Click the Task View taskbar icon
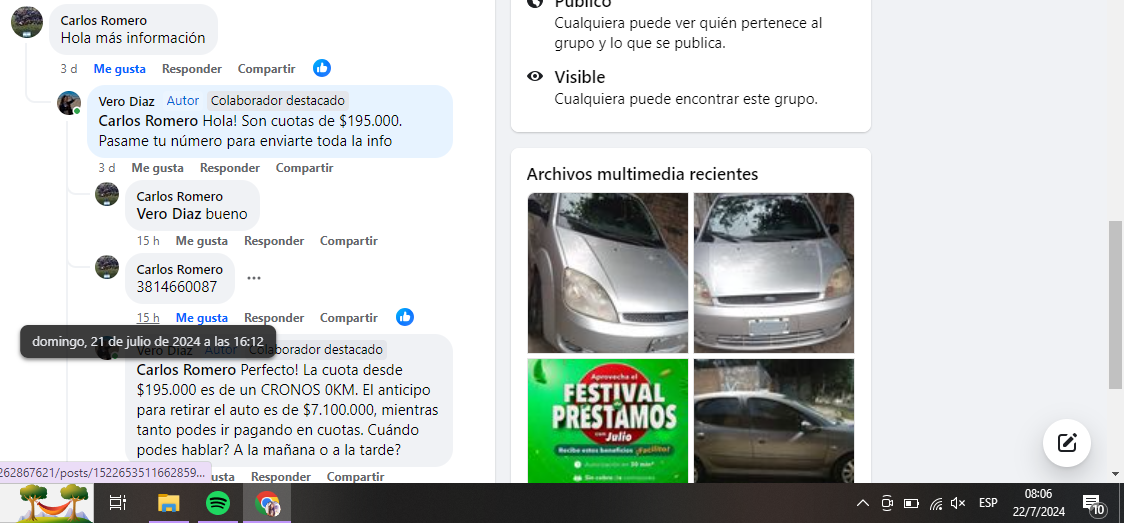 pos(118,503)
